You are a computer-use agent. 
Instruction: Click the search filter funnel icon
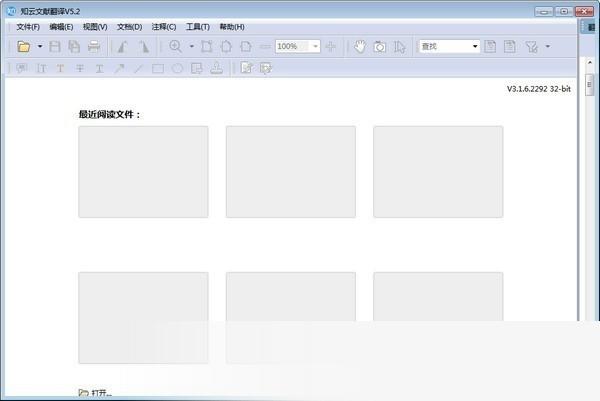tap(532, 47)
